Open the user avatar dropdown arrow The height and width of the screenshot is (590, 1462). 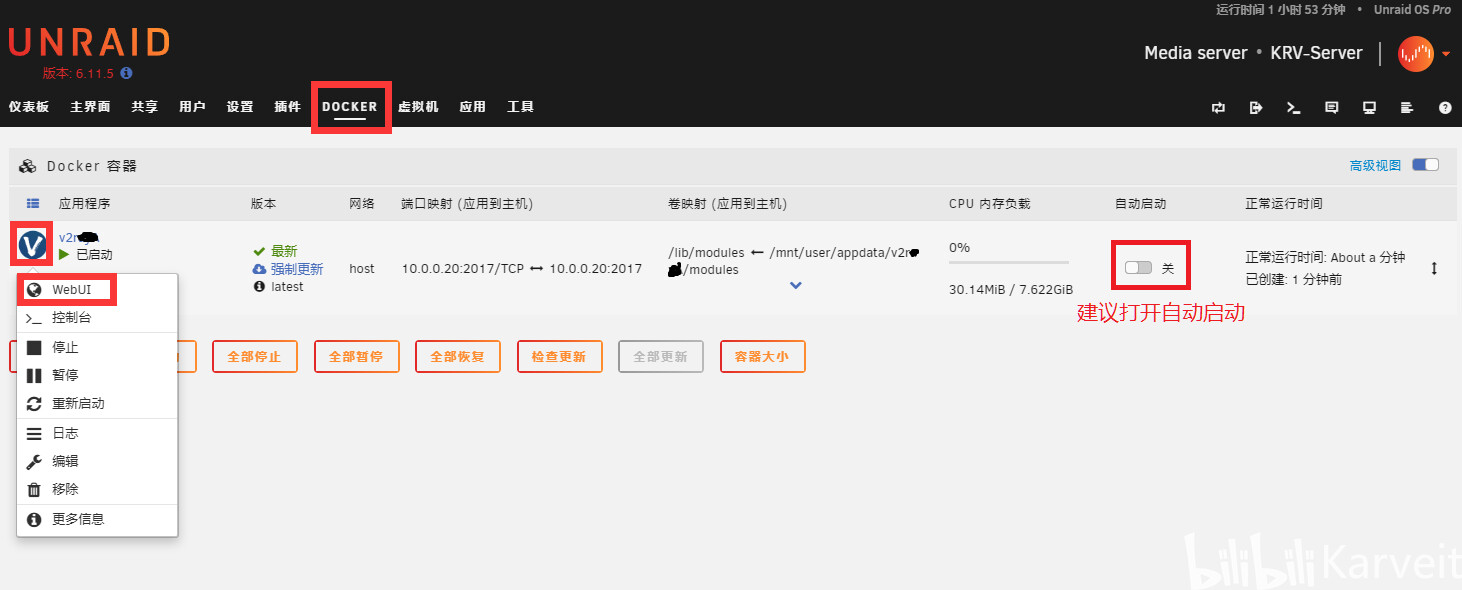pyautogui.click(x=1446, y=54)
